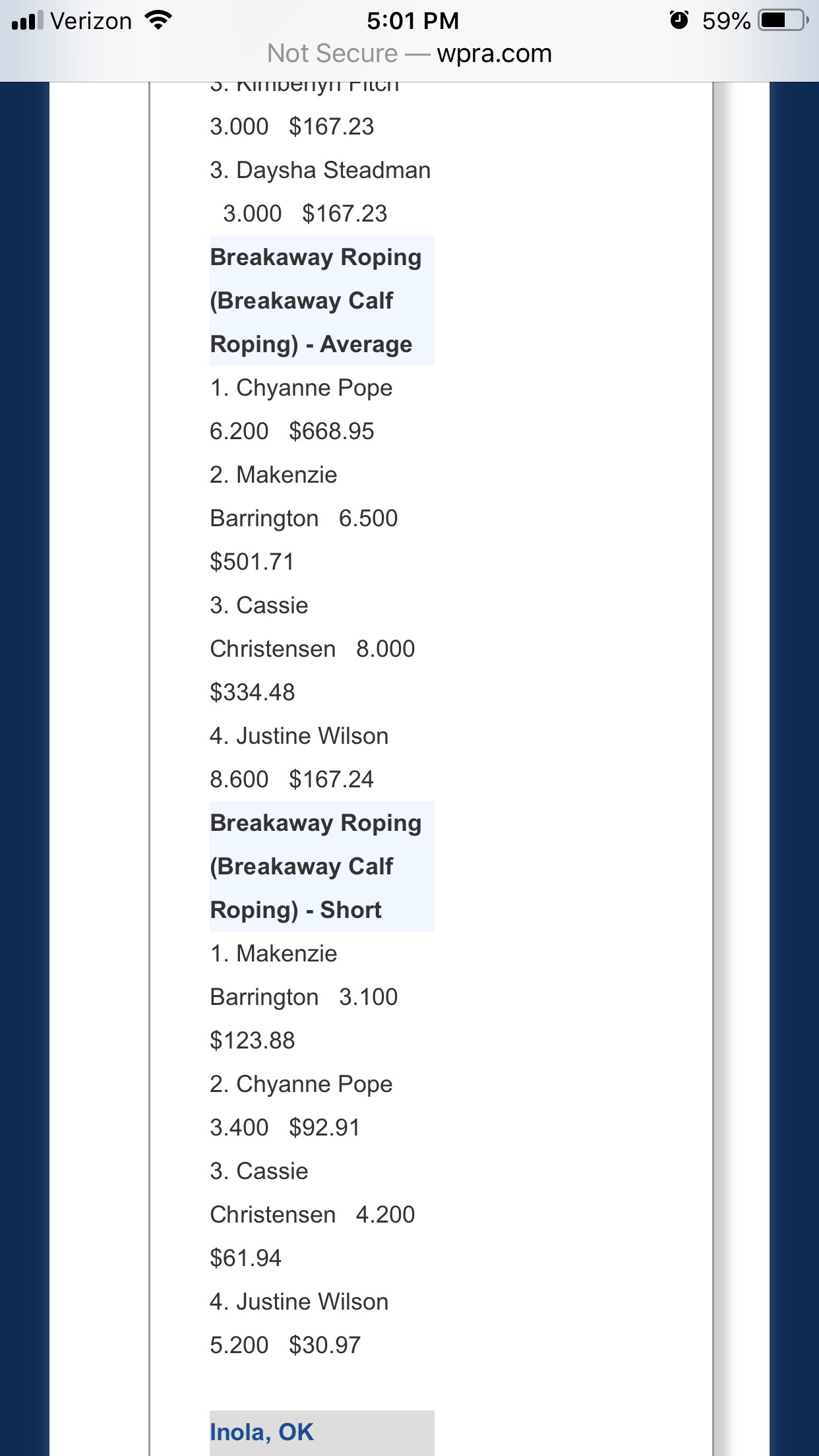Tap the $668.95 payout amount
This screenshot has height=1456, width=819.
click(331, 431)
